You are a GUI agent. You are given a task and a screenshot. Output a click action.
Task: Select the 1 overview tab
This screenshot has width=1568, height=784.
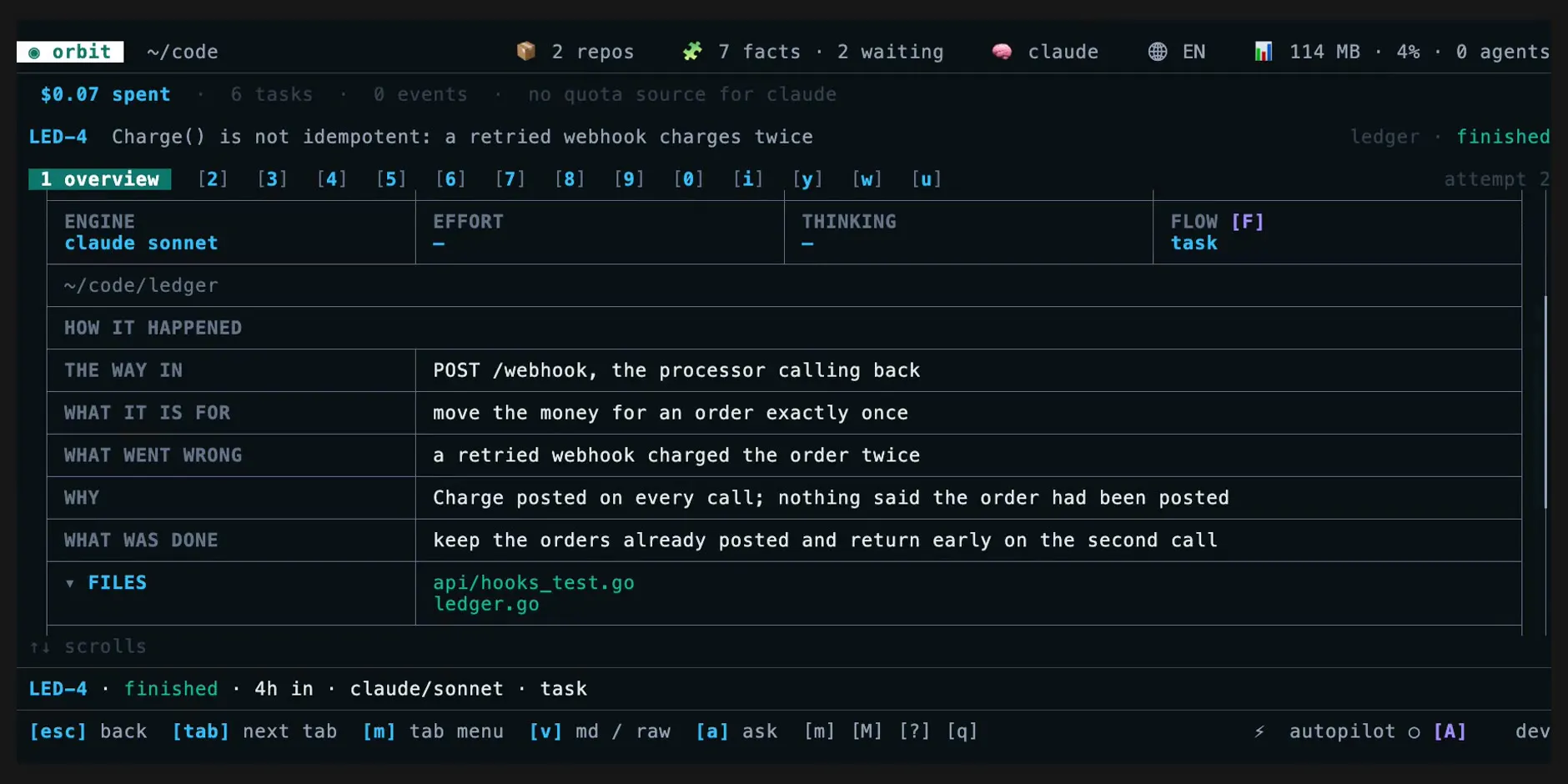[x=100, y=179]
